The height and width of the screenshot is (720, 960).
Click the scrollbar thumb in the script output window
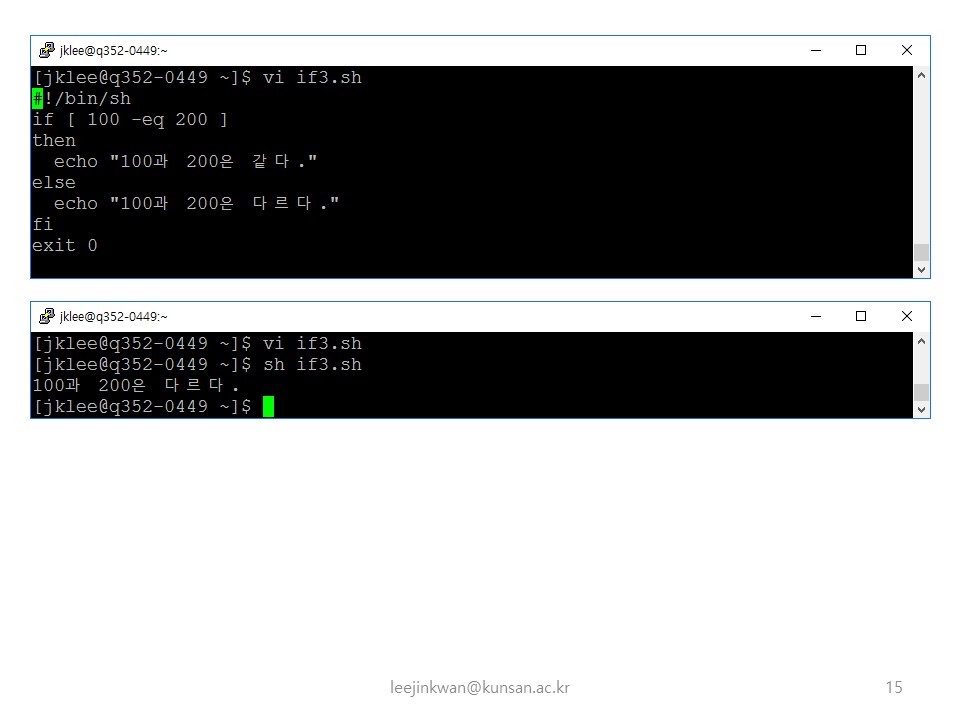[921, 392]
